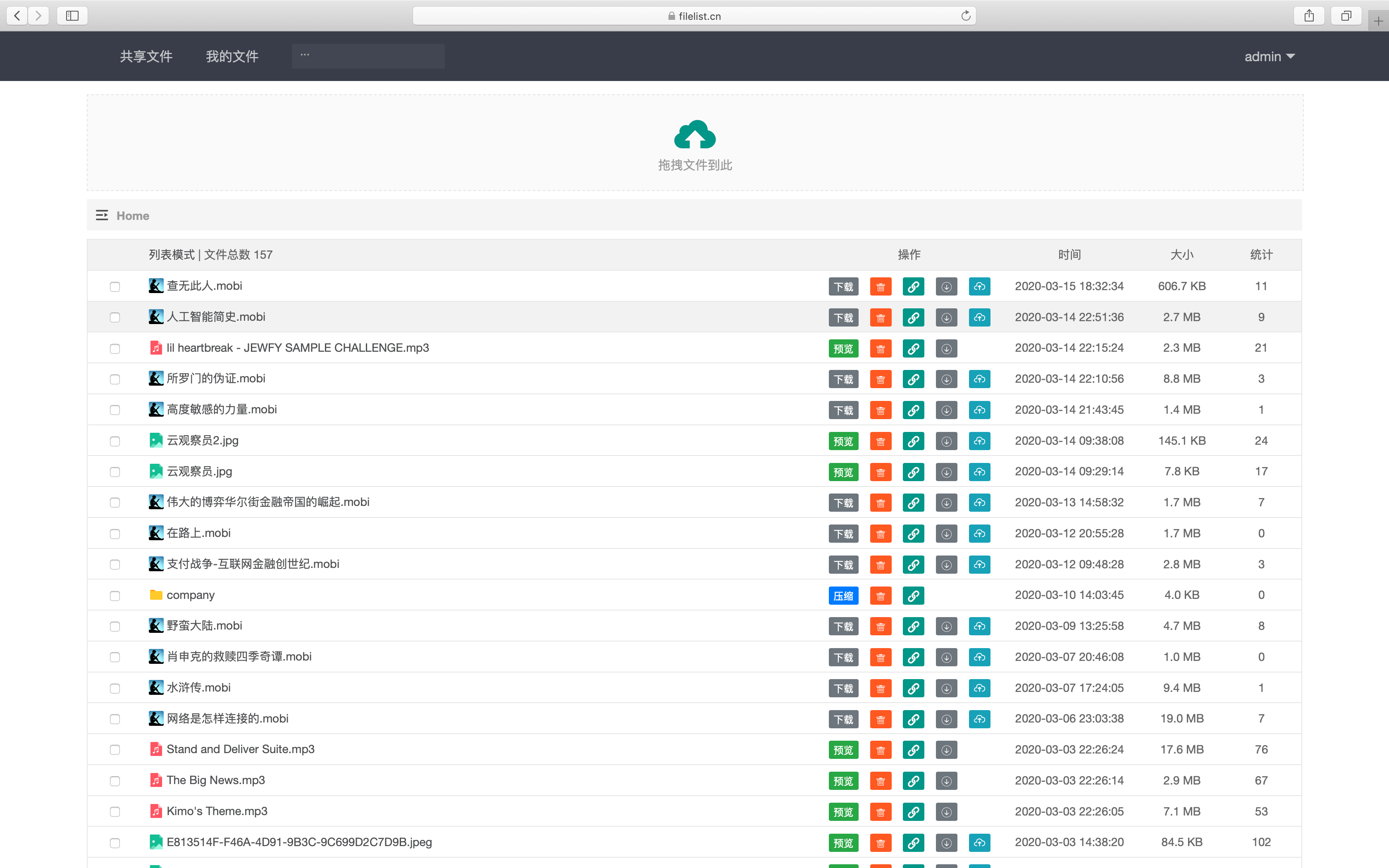Open the admin user dropdown
Image resolution: width=1389 pixels, height=868 pixels.
1269,56
